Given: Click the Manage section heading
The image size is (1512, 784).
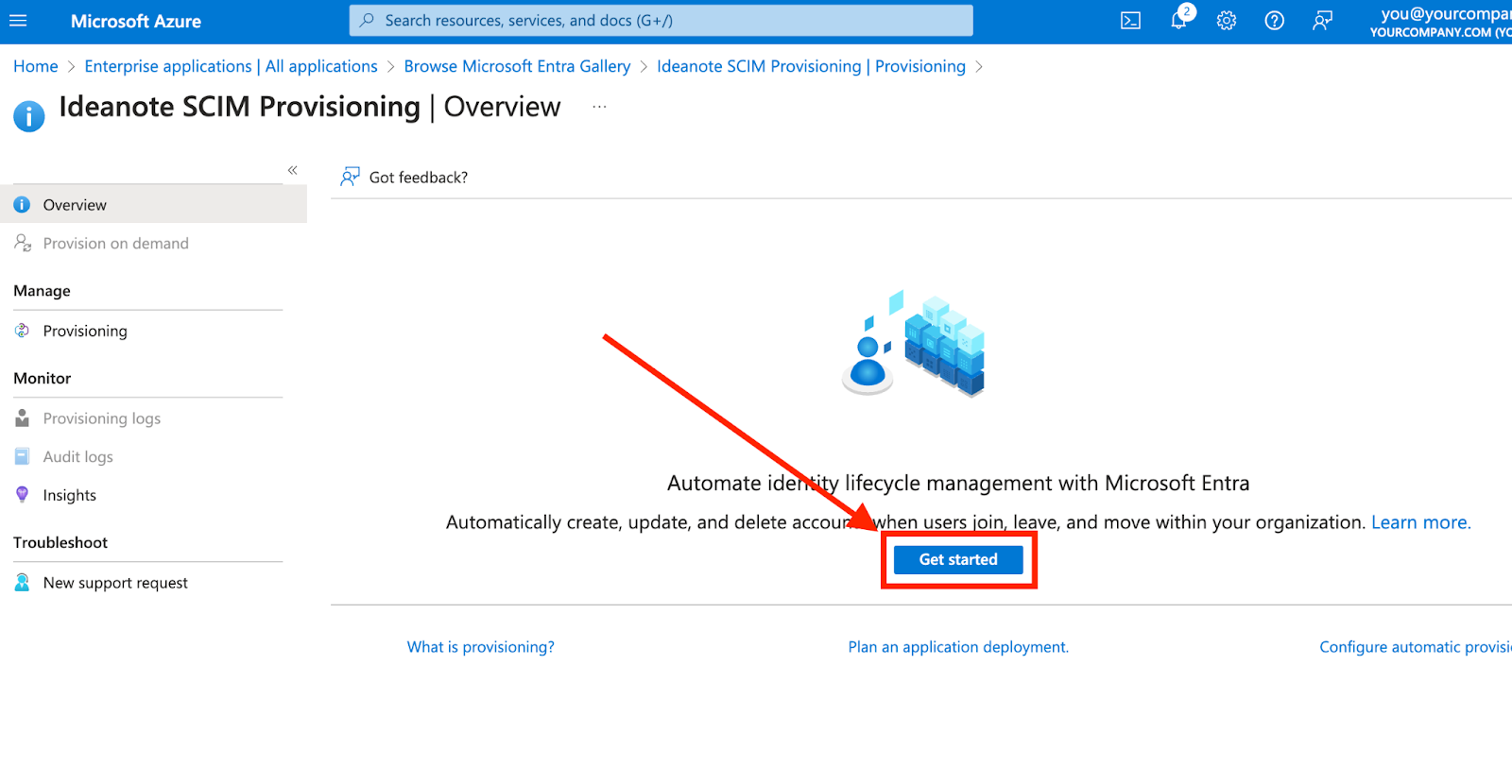Looking at the screenshot, I should point(42,291).
